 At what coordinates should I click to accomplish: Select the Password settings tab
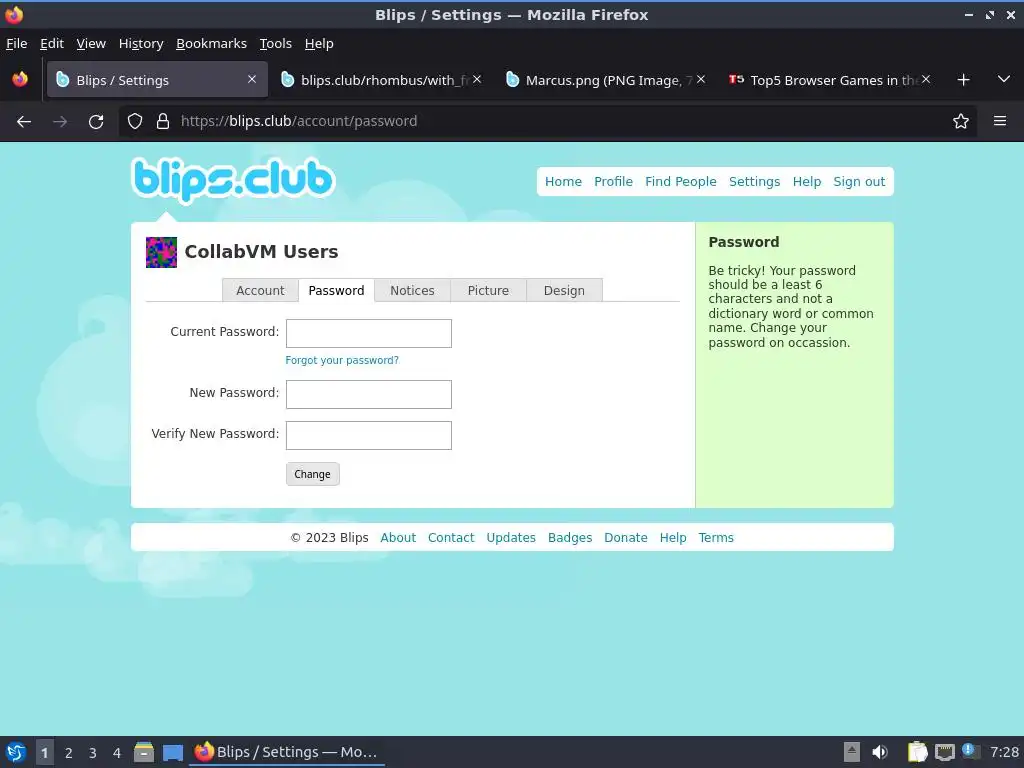pos(336,291)
